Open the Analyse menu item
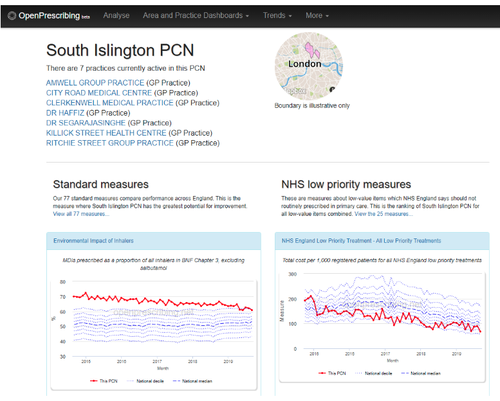 (x=116, y=15)
